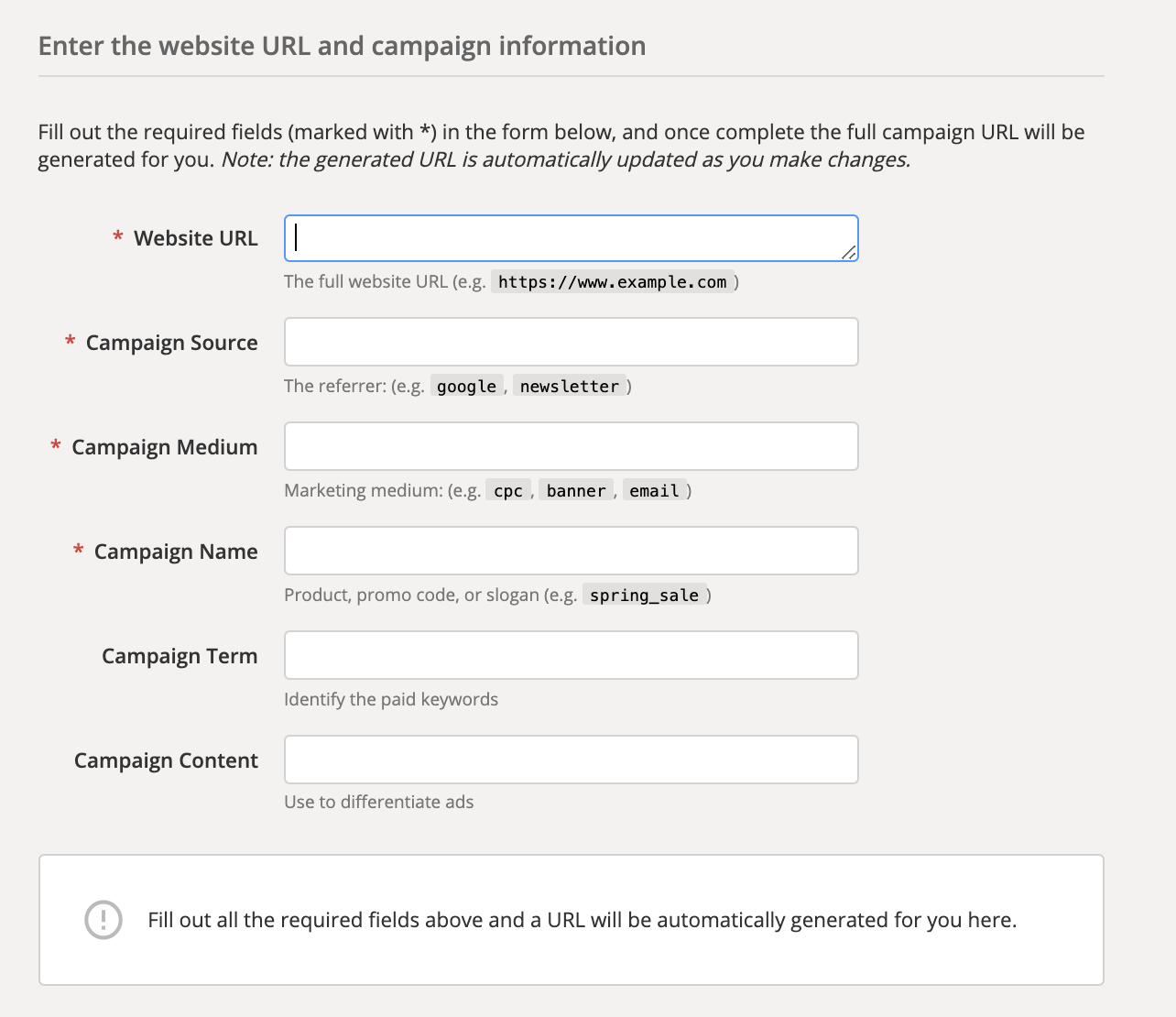
Task: Click the google example chip
Action: [x=466, y=387]
